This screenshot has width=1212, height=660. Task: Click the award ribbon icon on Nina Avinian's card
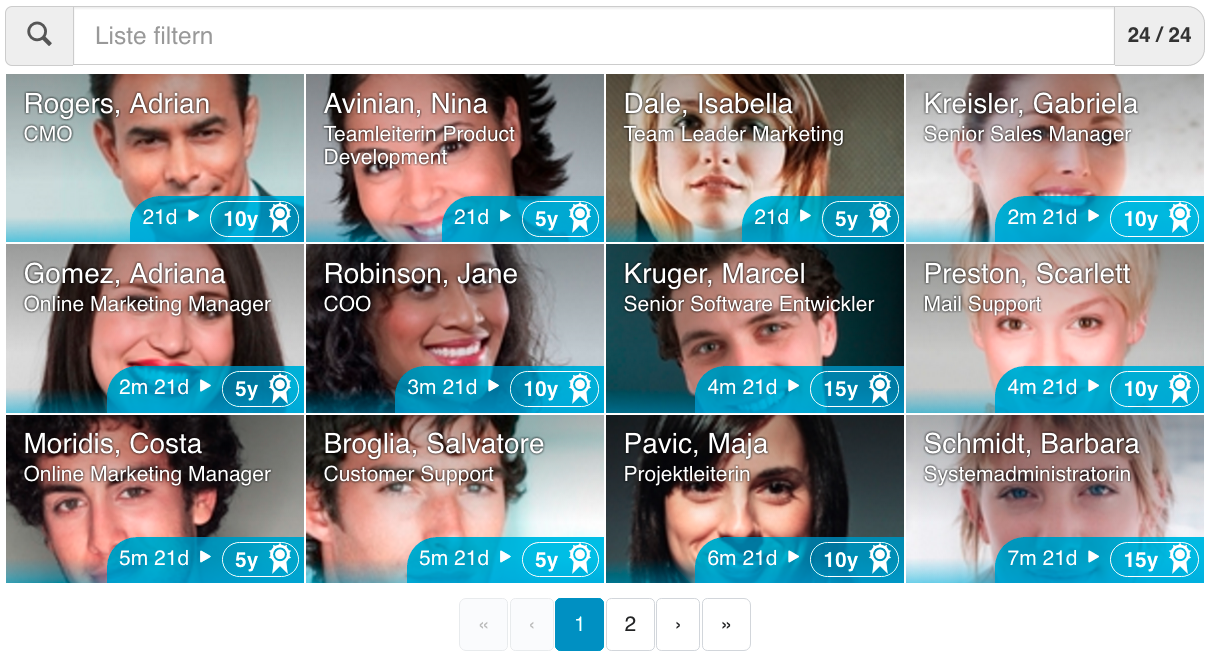pyautogui.click(x=580, y=218)
